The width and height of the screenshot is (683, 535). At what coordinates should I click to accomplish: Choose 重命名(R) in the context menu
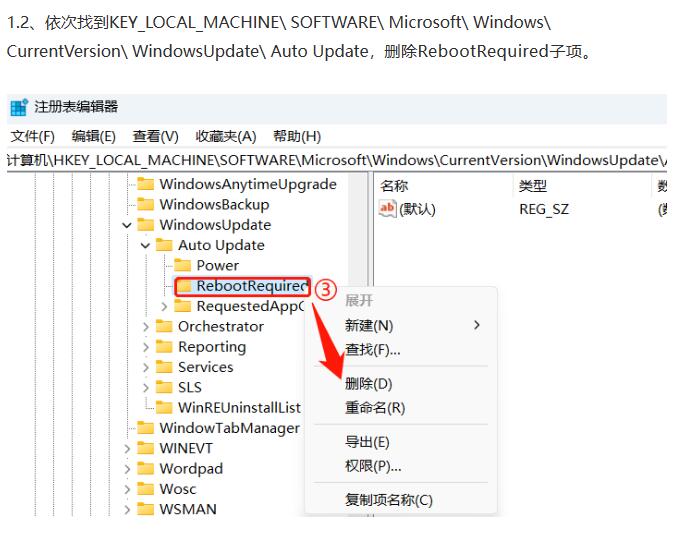pyautogui.click(x=374, y=408)
